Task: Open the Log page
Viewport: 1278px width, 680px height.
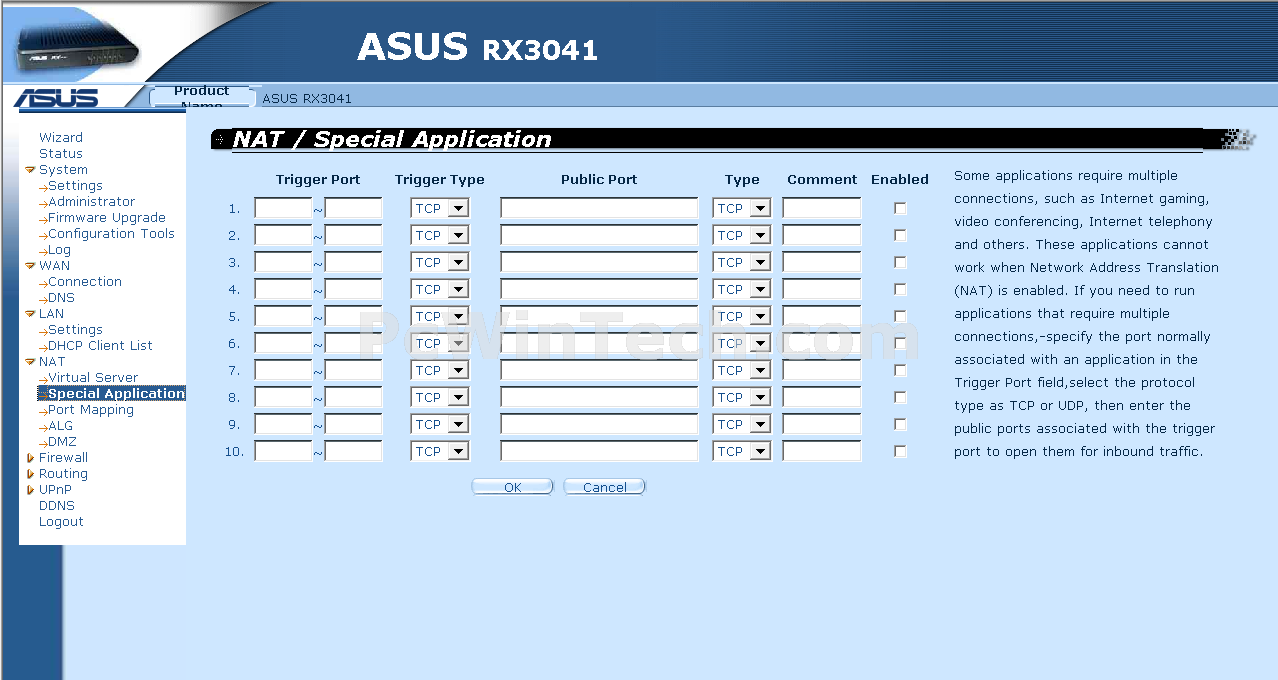Action: tap(59, 250)
